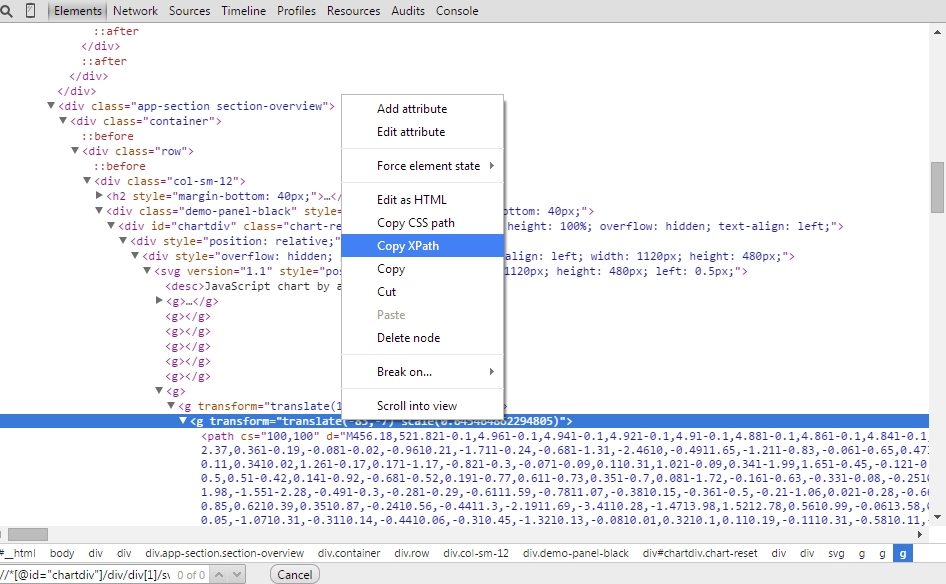Image resolution: width=946 pixels, height=584 pixels.
Task: Select Copy XPath from context menu
Action: coord(408,246)
